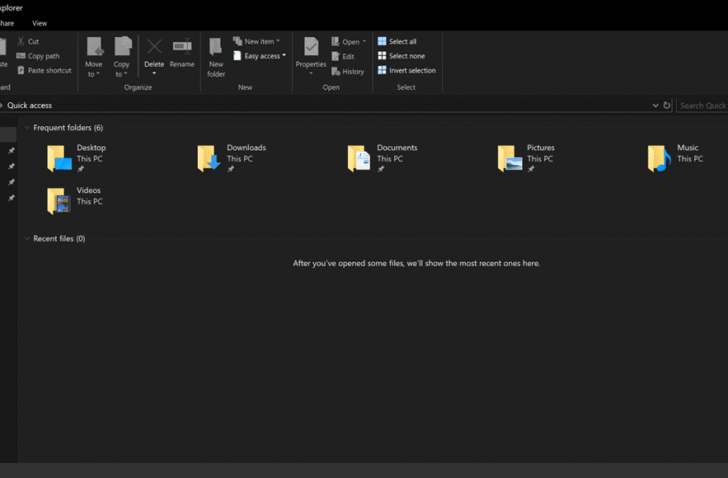
Task: Click the Quick access breadcrumb
Action: 30,105
